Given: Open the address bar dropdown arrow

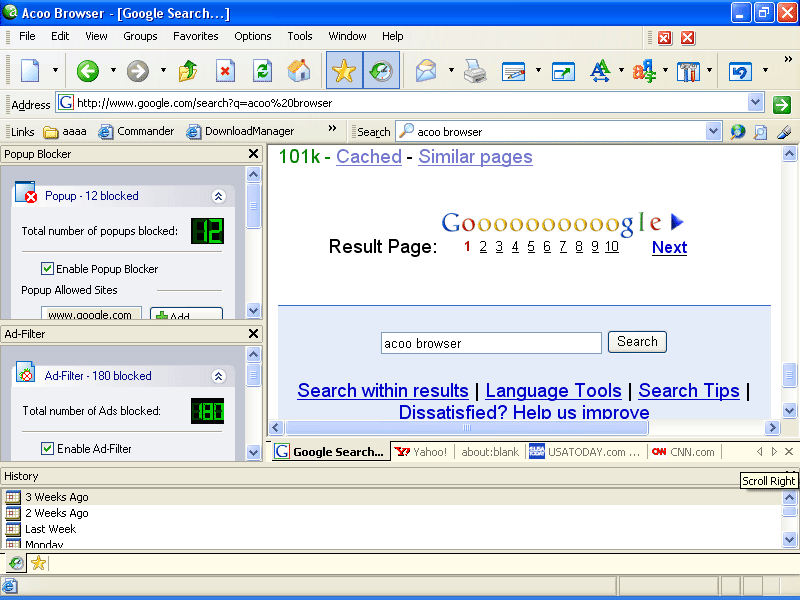Looking at the screenshot, I should coord(755,103).
